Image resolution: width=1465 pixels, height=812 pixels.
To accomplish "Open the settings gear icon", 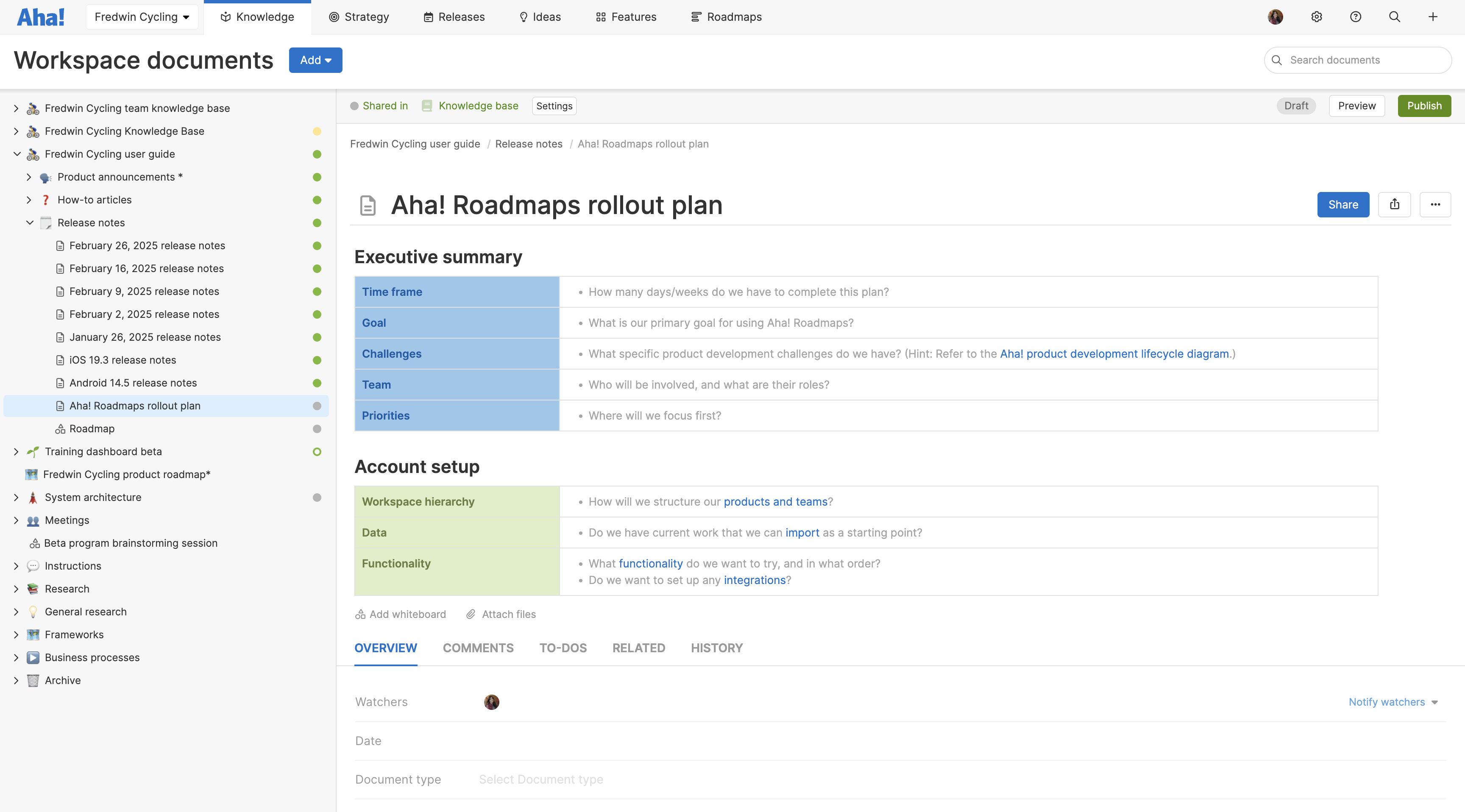I will [x=1316, y=17].
